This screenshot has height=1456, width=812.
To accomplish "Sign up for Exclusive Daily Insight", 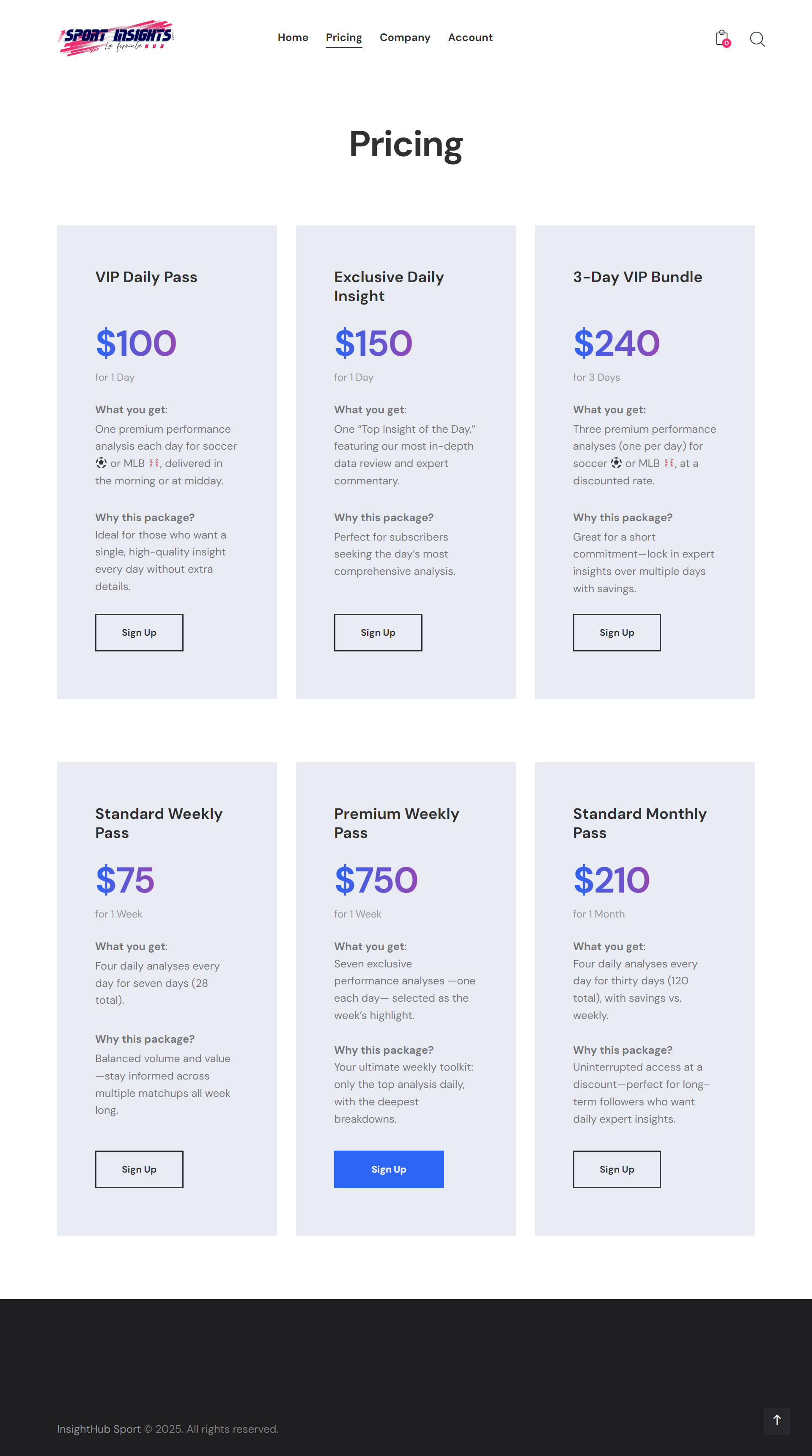I will (378, 632).
